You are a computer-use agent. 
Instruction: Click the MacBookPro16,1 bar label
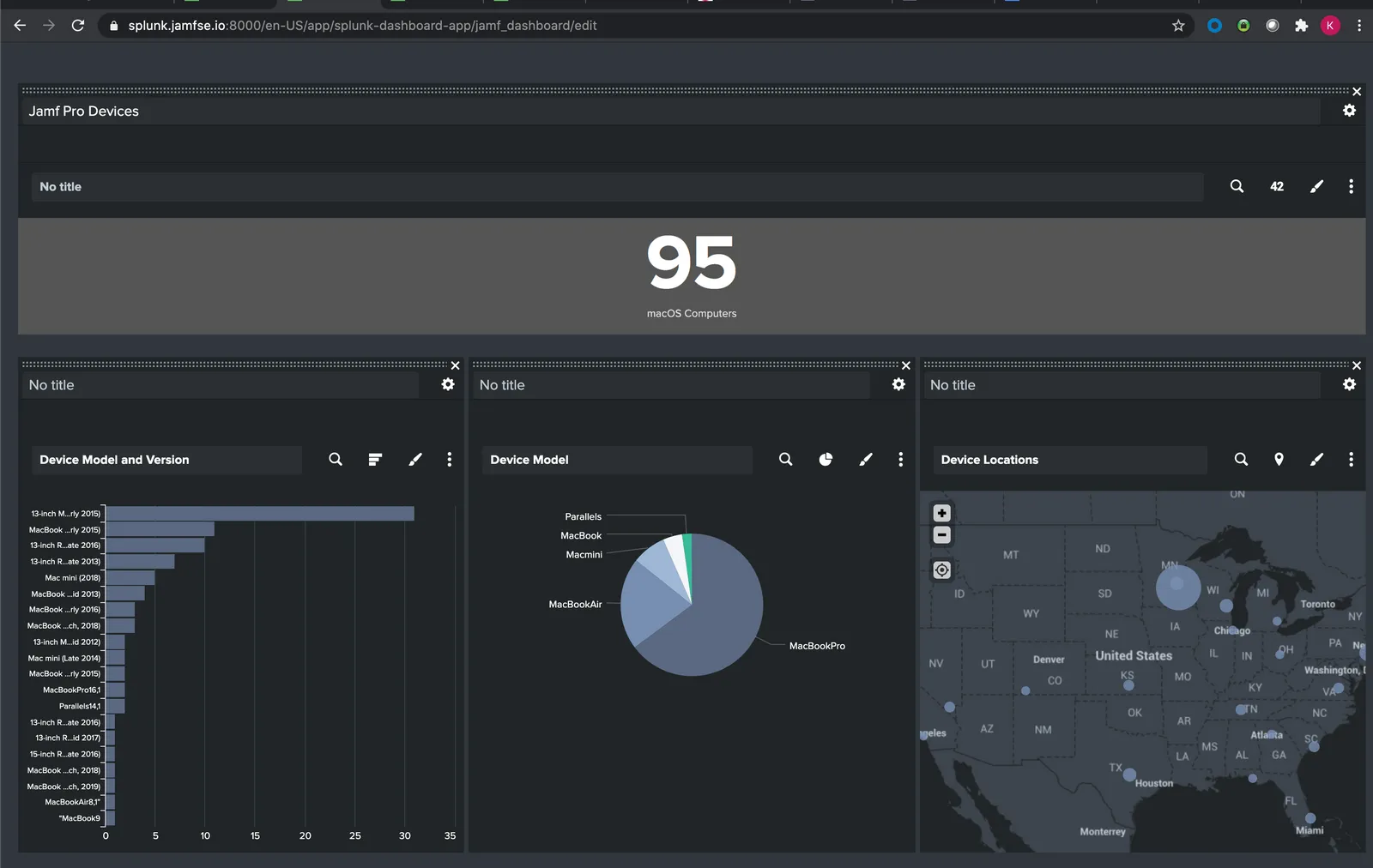(x=71, y=690)
